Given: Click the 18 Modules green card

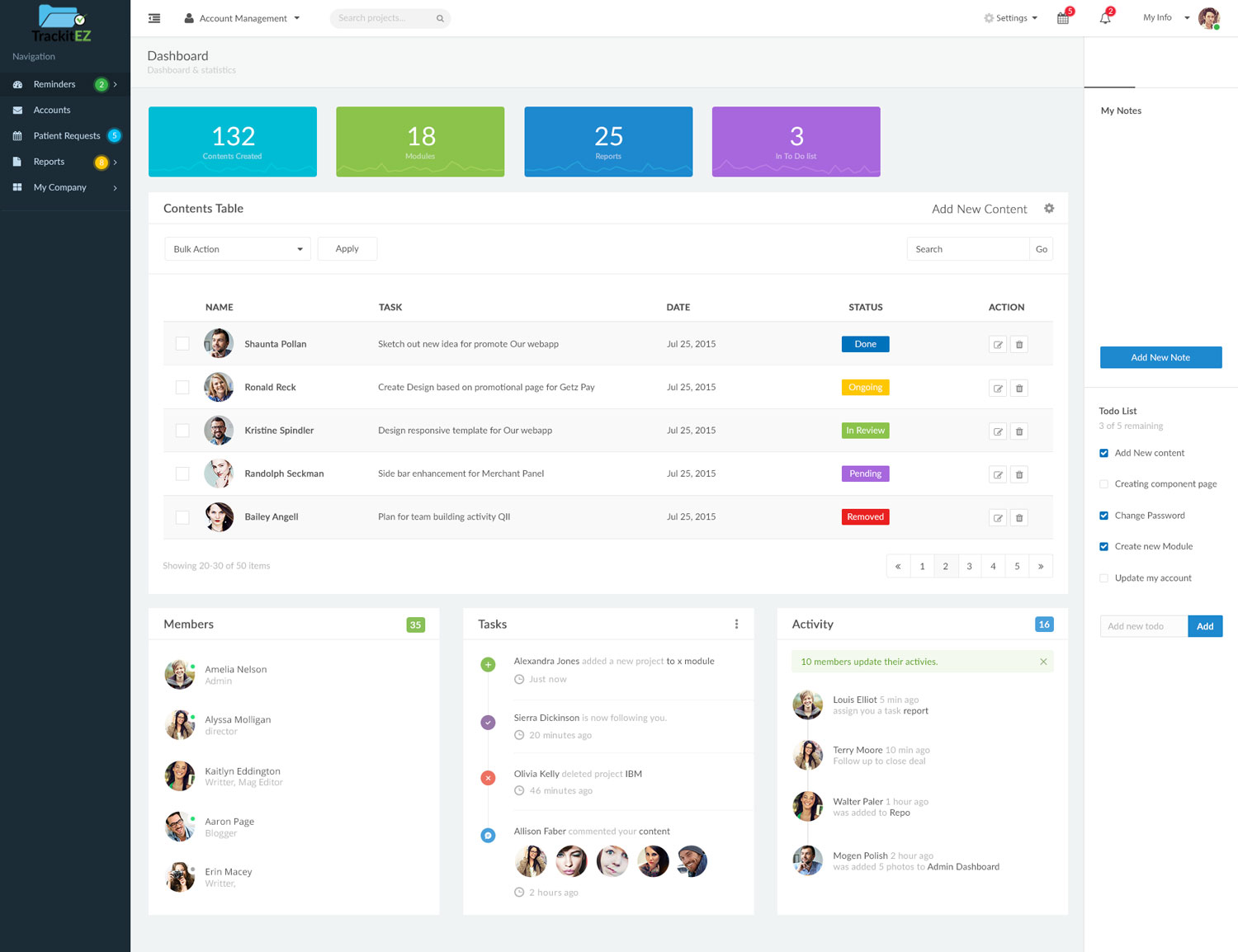Looking at the screenshot, I should coord(420,142).
